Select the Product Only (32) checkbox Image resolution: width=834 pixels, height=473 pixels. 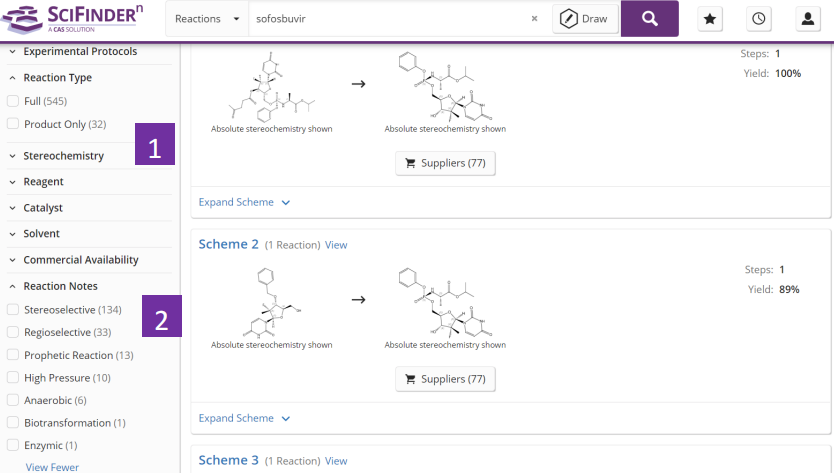click(x=13, y=124)
